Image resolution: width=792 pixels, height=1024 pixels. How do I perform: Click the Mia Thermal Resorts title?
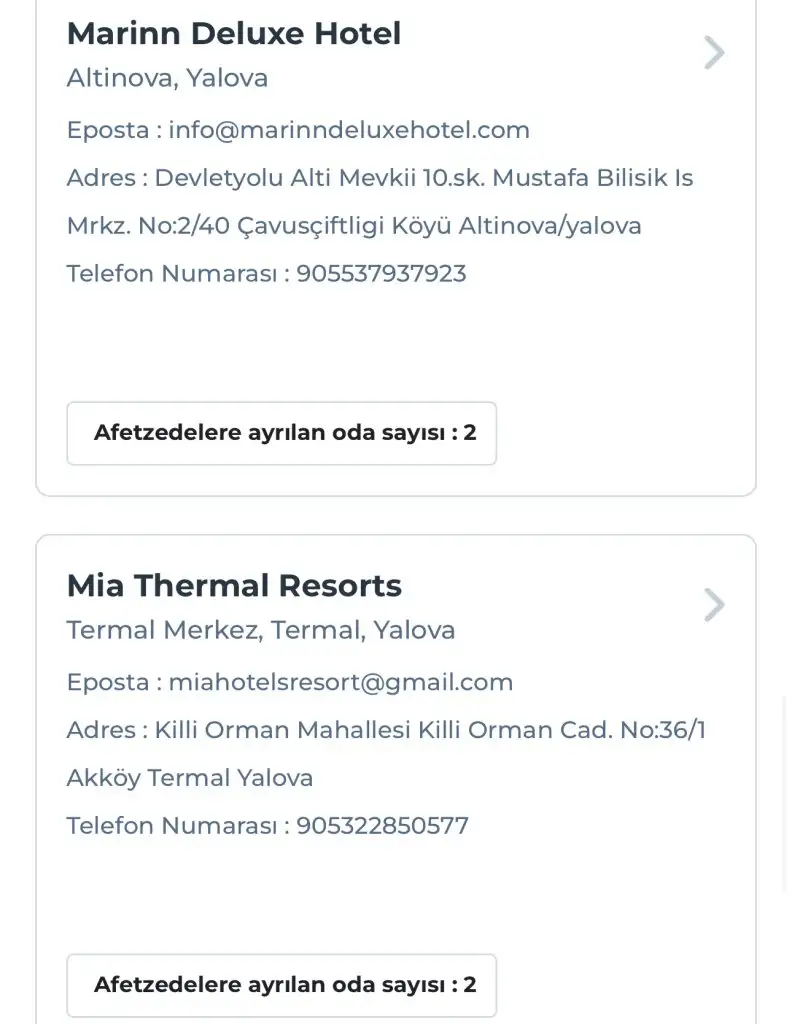pyautogui.click(x=234, y=586)
